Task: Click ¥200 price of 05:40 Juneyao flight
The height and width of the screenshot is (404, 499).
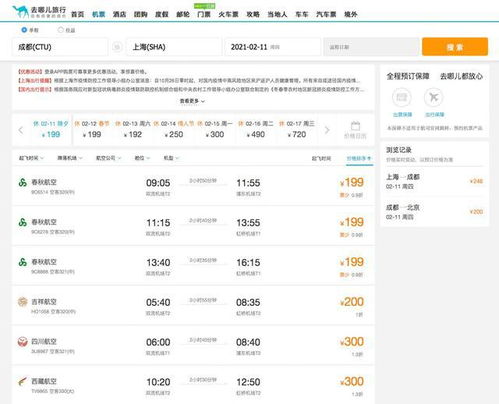Action: tap(352, 302)
